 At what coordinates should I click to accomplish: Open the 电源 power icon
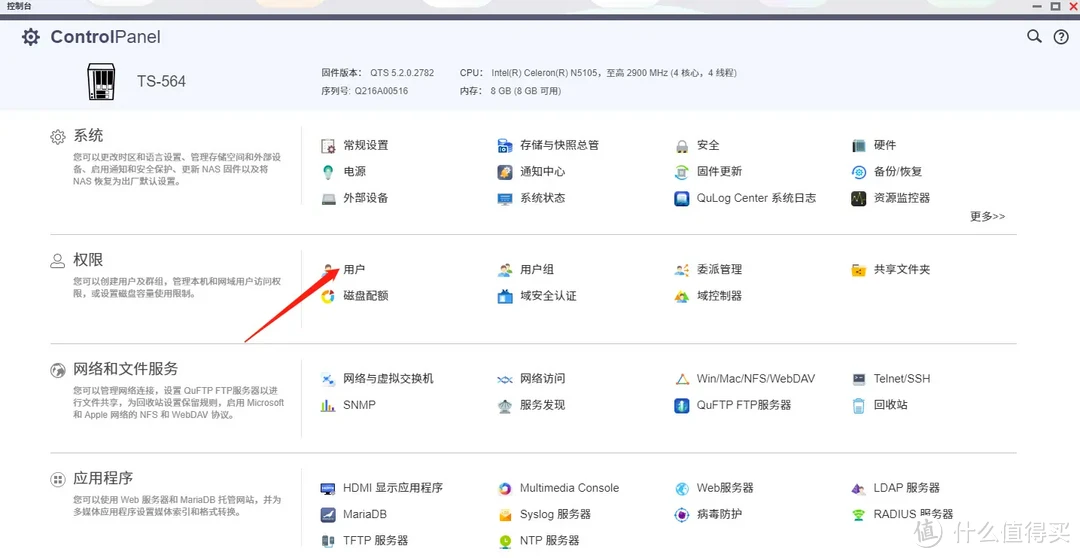click(329, 172)
